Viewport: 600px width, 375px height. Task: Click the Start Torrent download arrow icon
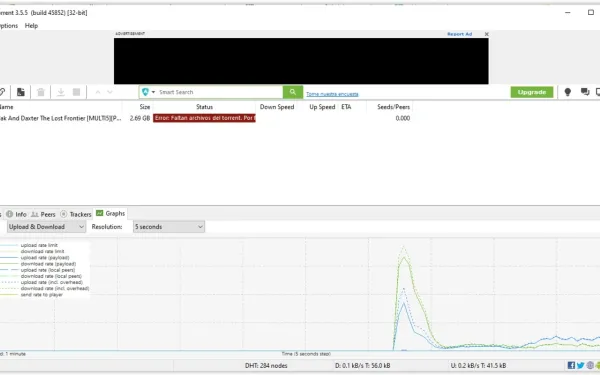(60, 92)
